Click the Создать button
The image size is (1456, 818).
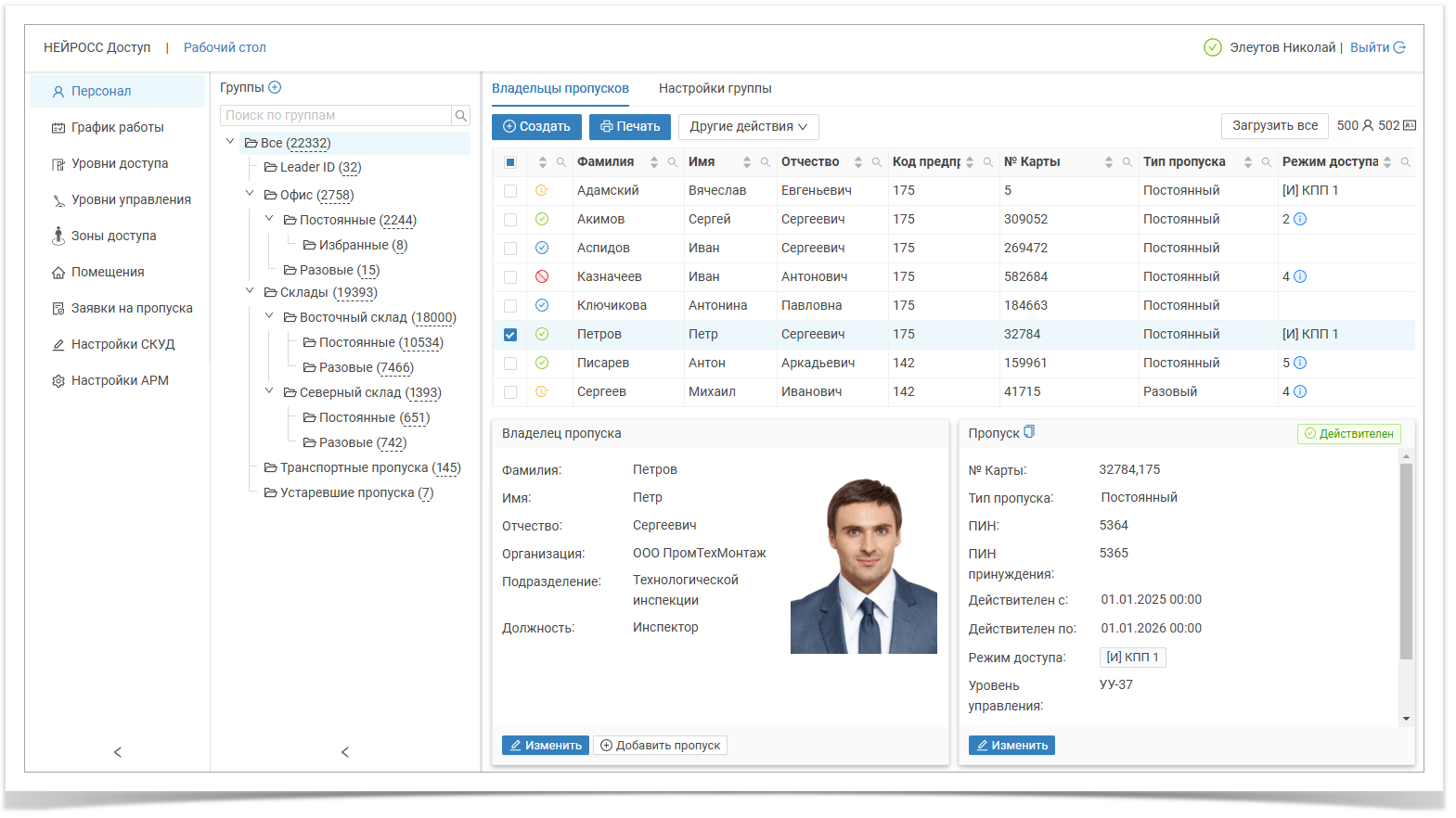(x=536, y=126)
